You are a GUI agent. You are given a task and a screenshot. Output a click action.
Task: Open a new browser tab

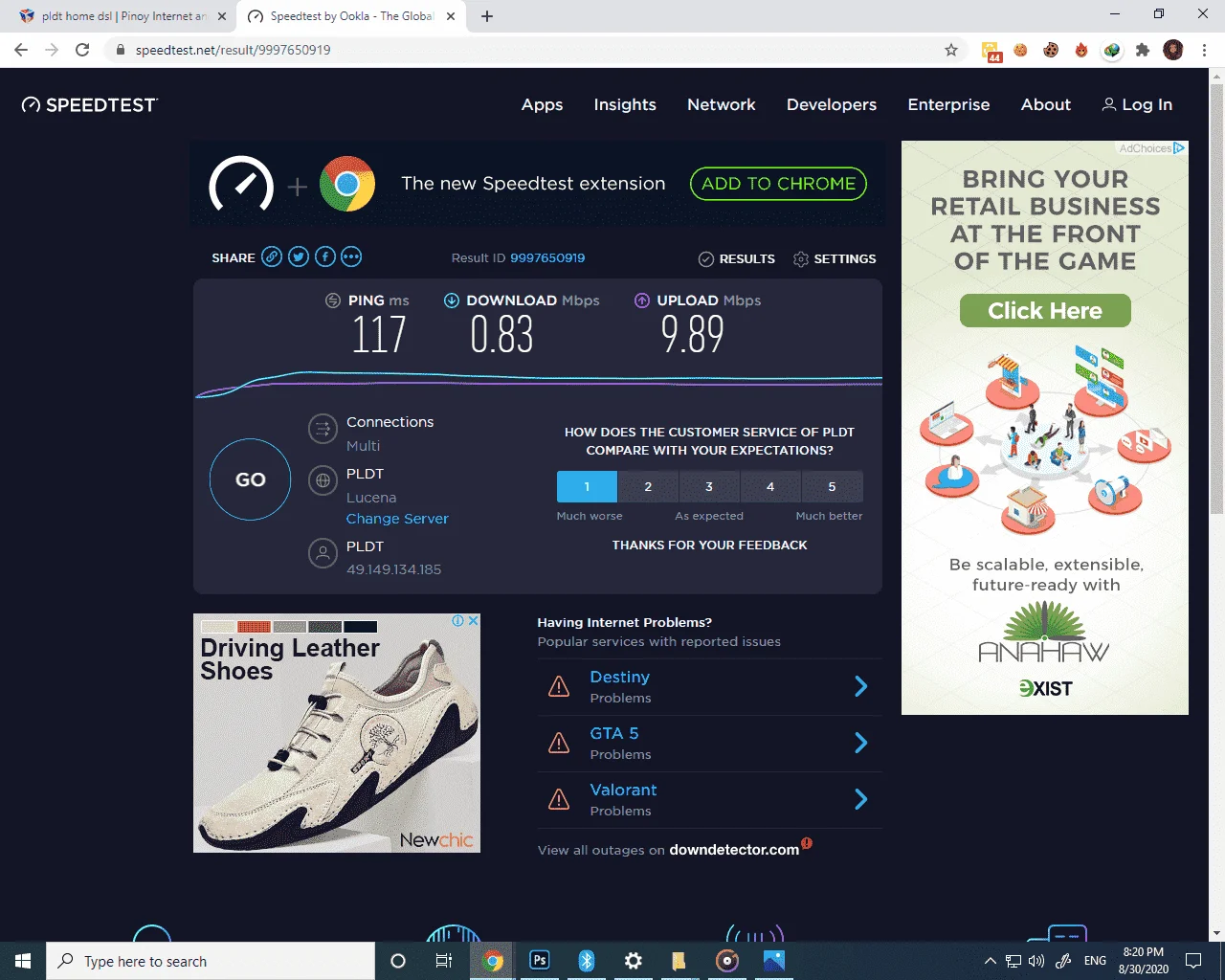[487, 16]
